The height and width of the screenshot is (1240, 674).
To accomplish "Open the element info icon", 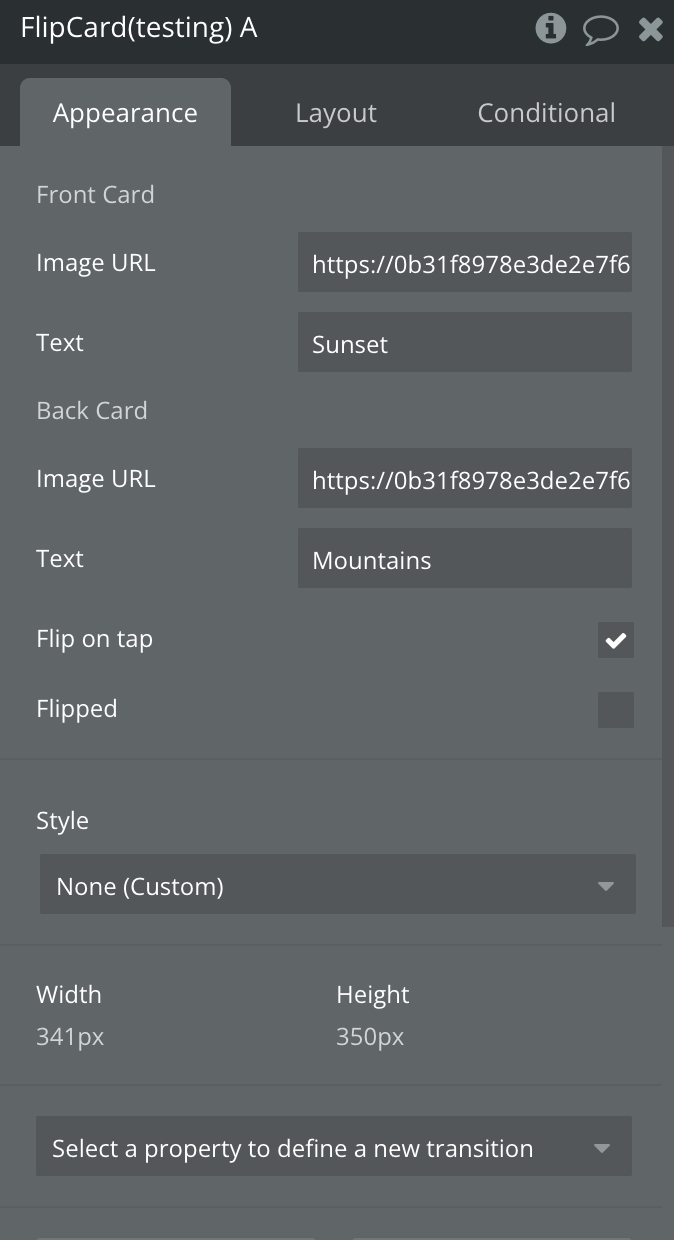I will (x=550, y=29).
